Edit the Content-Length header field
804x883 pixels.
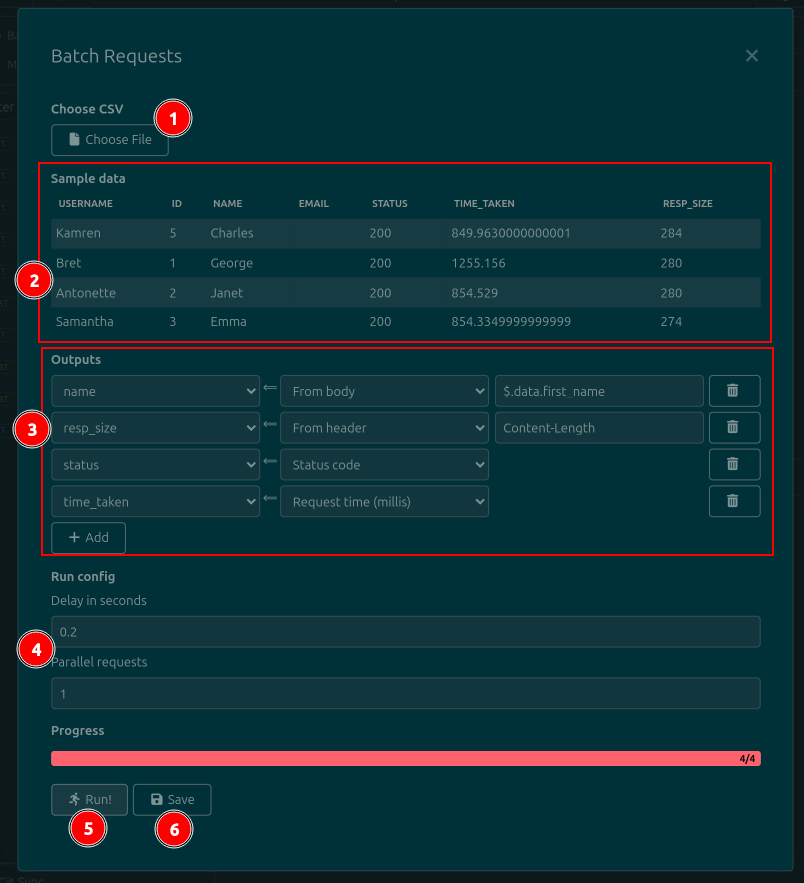coord(599,427)
